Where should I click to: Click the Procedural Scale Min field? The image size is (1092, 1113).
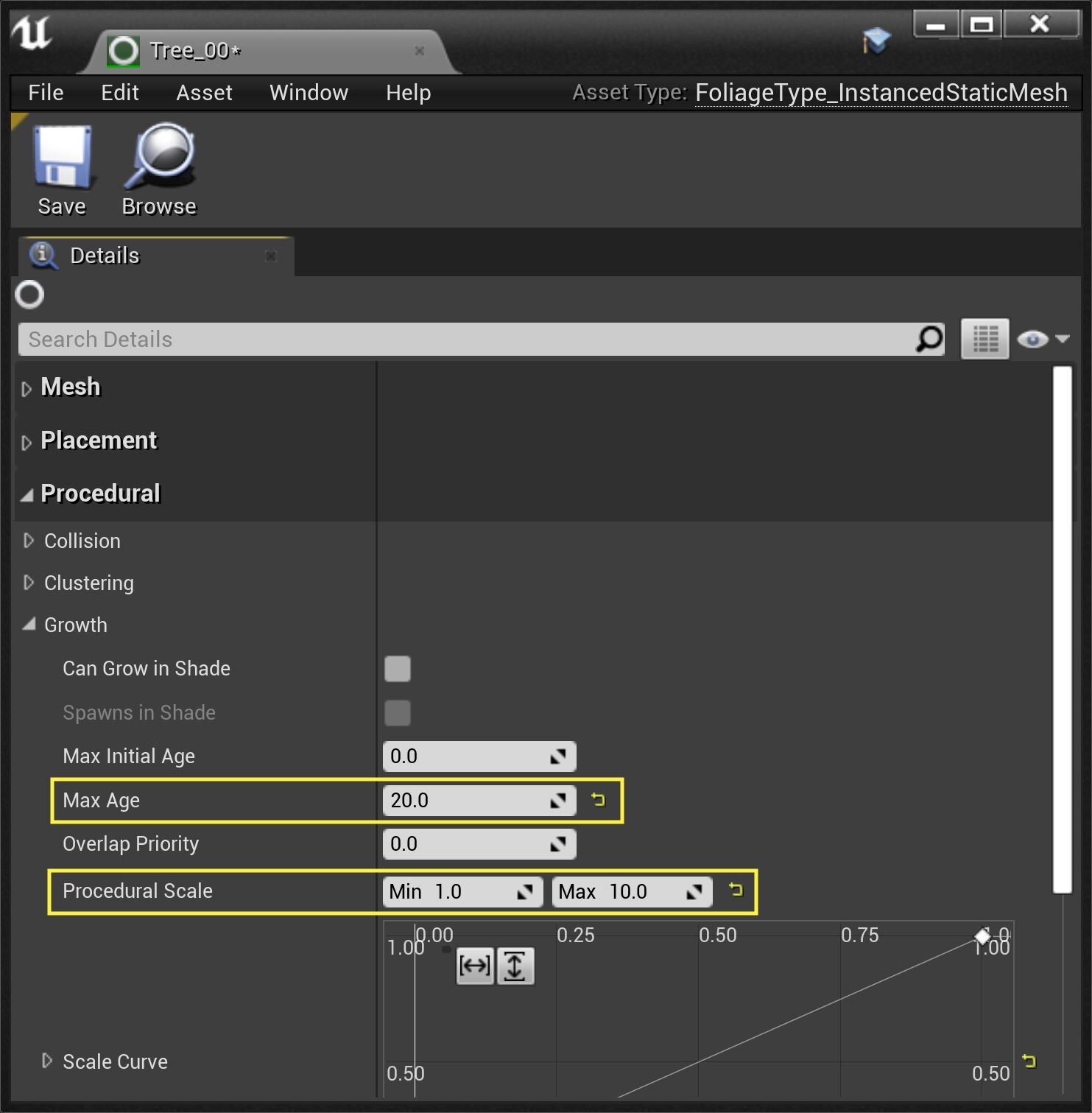[x=463, y=892]
